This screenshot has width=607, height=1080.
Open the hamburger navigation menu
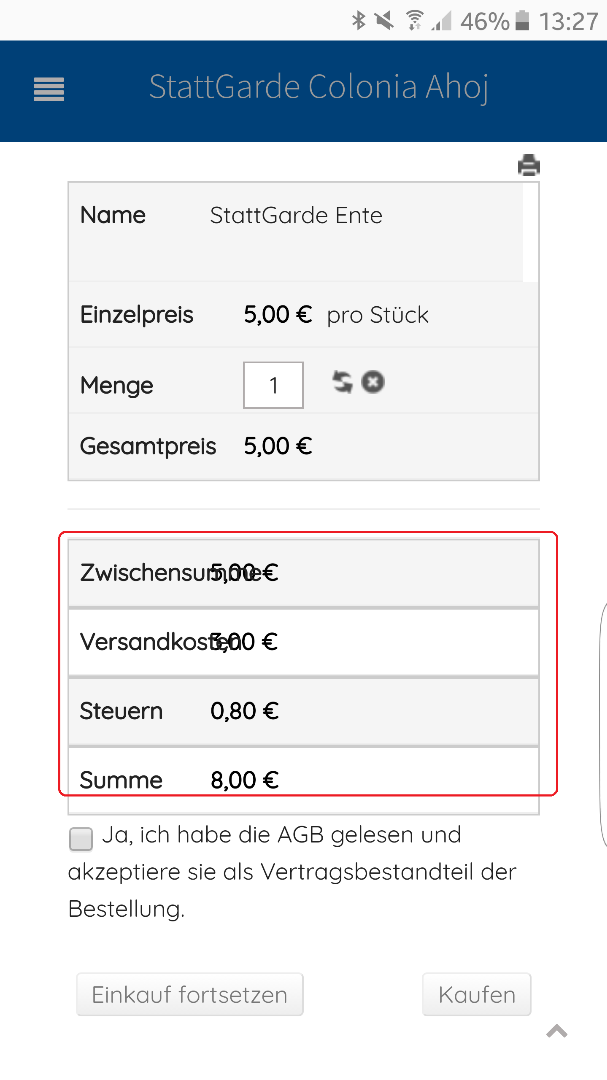tap(49, 90)
